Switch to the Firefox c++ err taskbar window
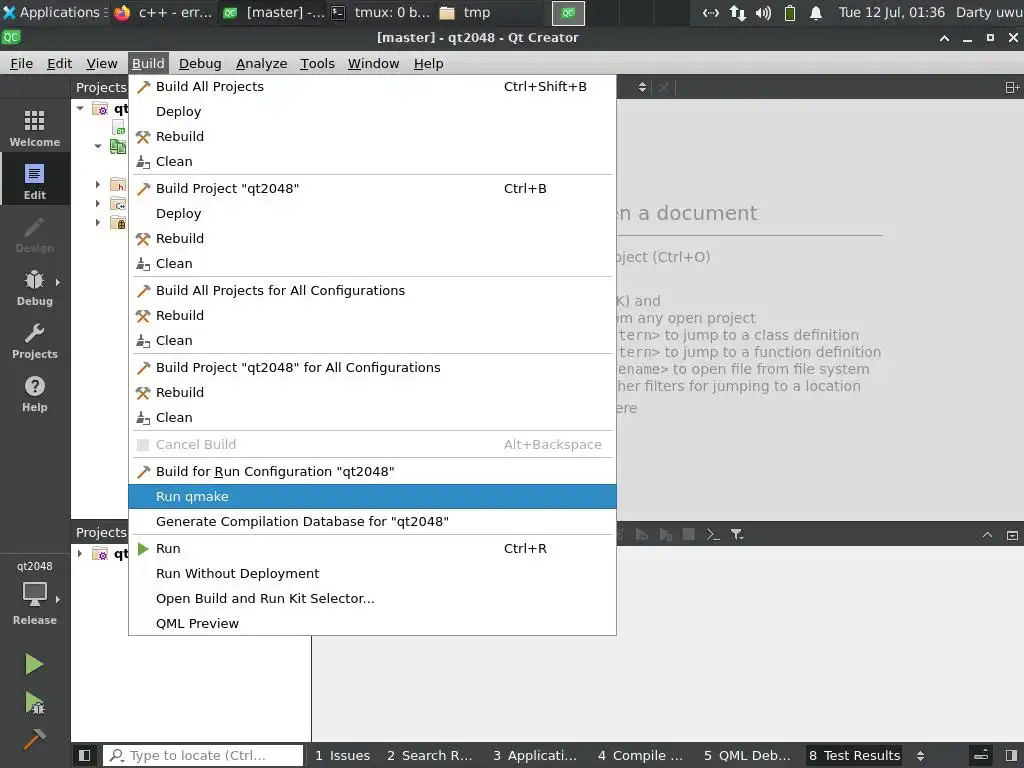Screen dimensions: 1024x768 (x=163, y=12)
